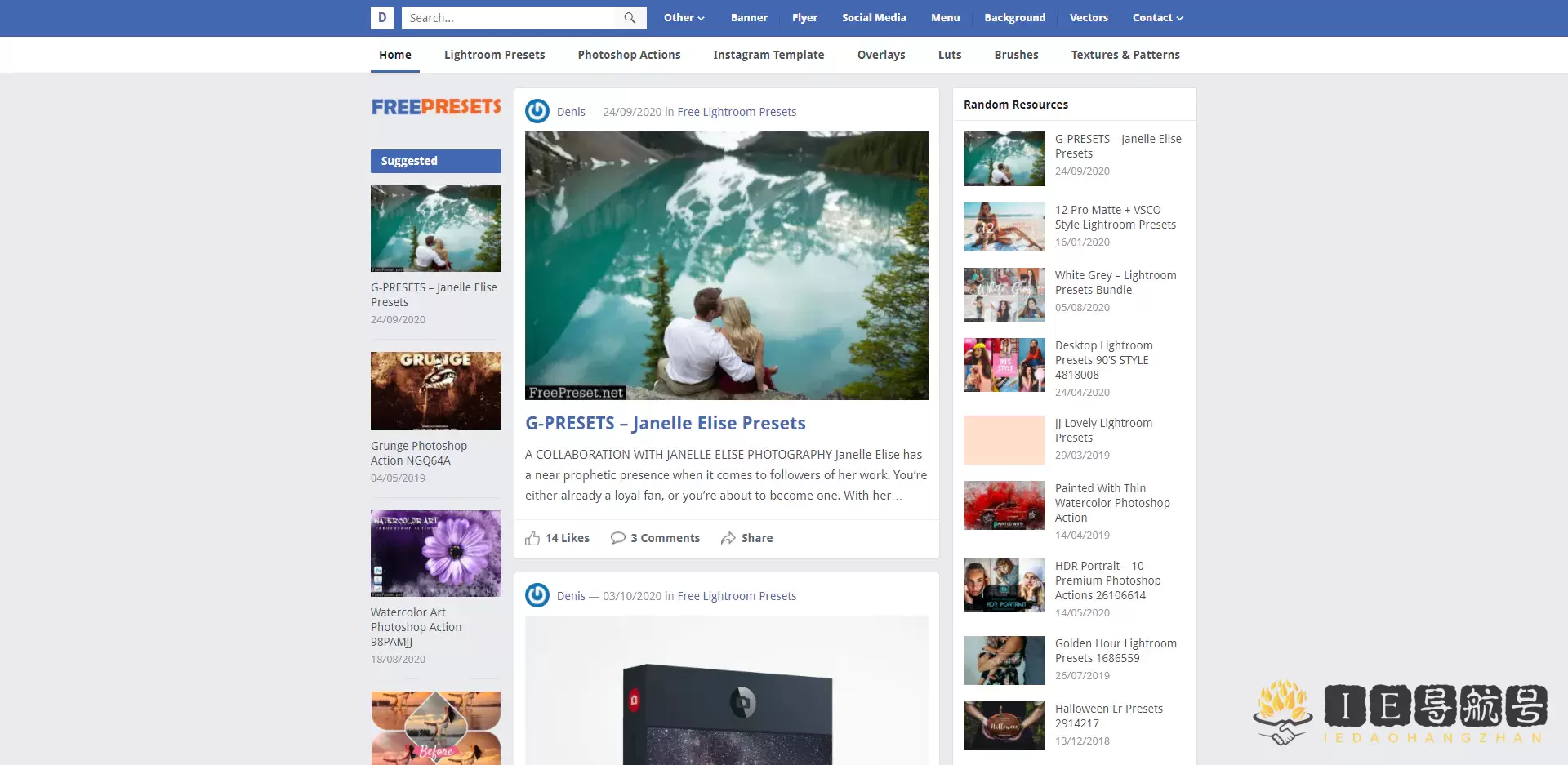The image size is (1568, 765).
Task: Open the Grunge Photoshop Action thumbnail
Action: (436, 391)
